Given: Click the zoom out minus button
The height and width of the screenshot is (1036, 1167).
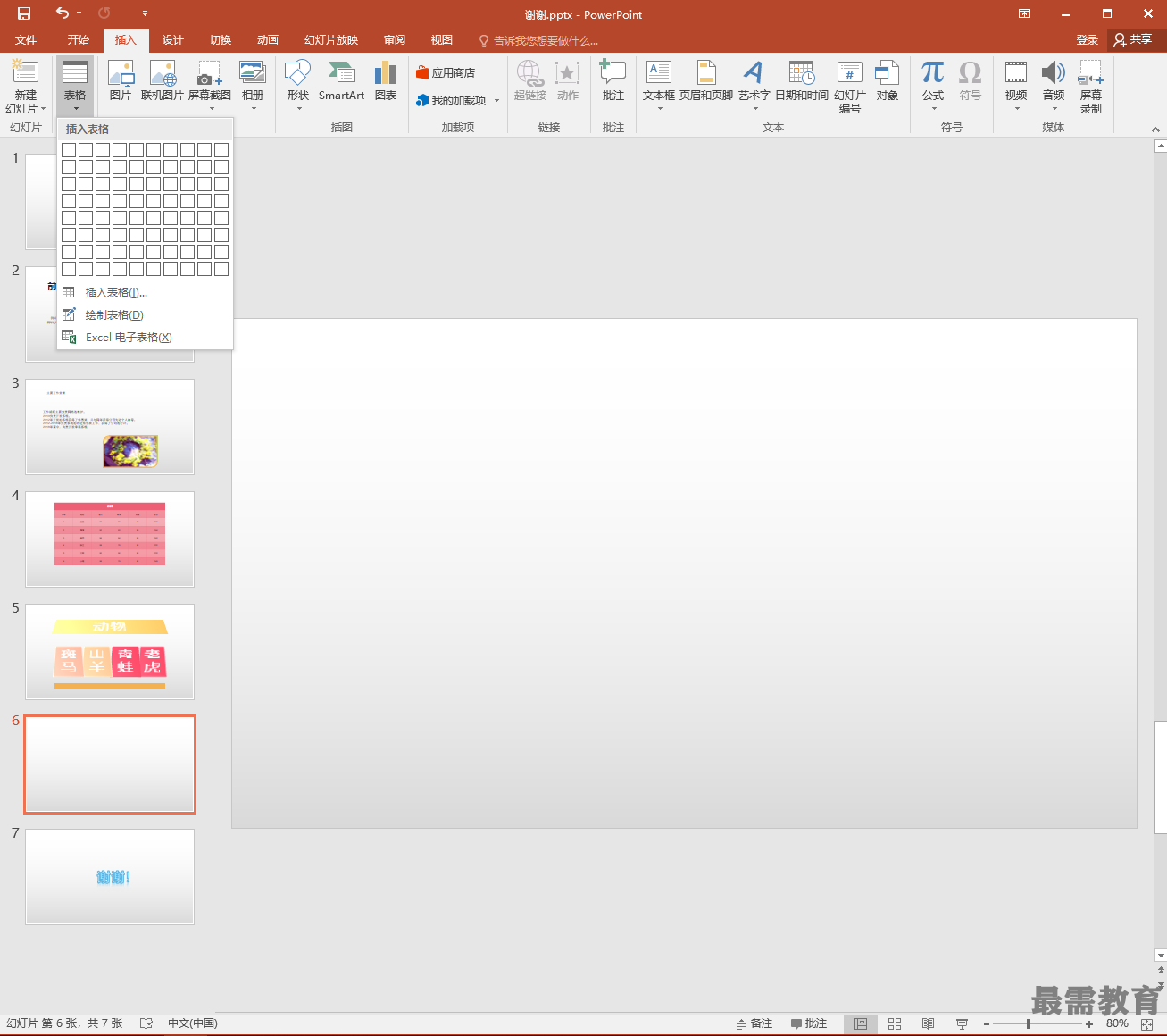Looking at the screenshot, I should pyautogui.click(x=987, y=1023).
